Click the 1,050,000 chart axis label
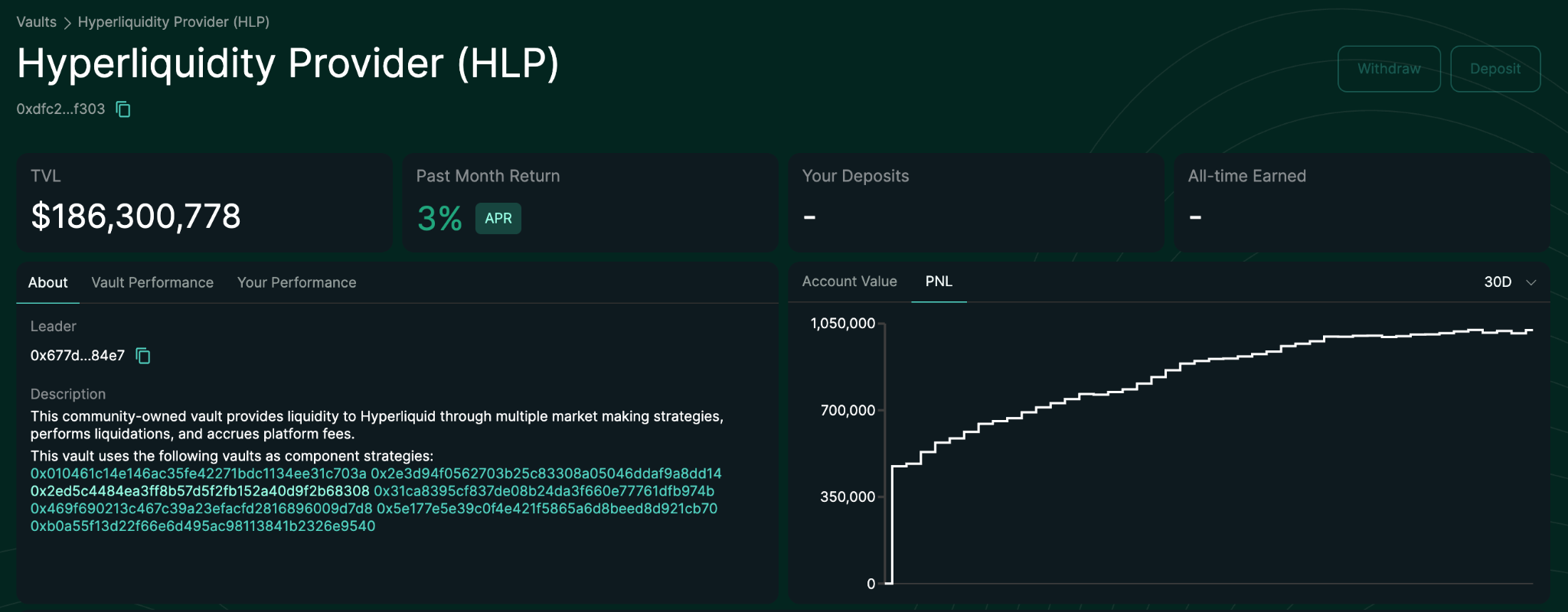Viewport: 1568px width, 612px height. point(842,324)
